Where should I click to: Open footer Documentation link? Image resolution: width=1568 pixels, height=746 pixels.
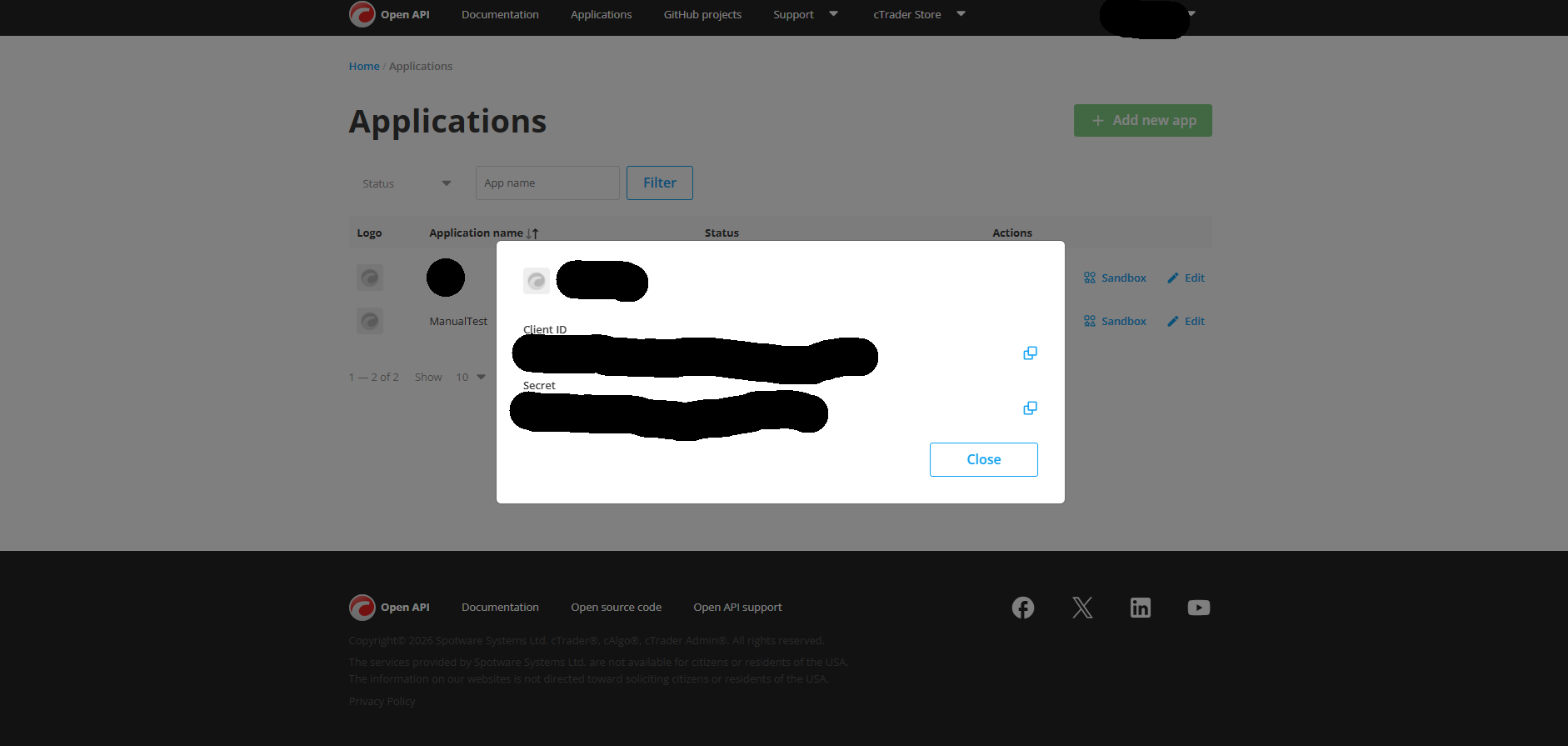(500, 608)
